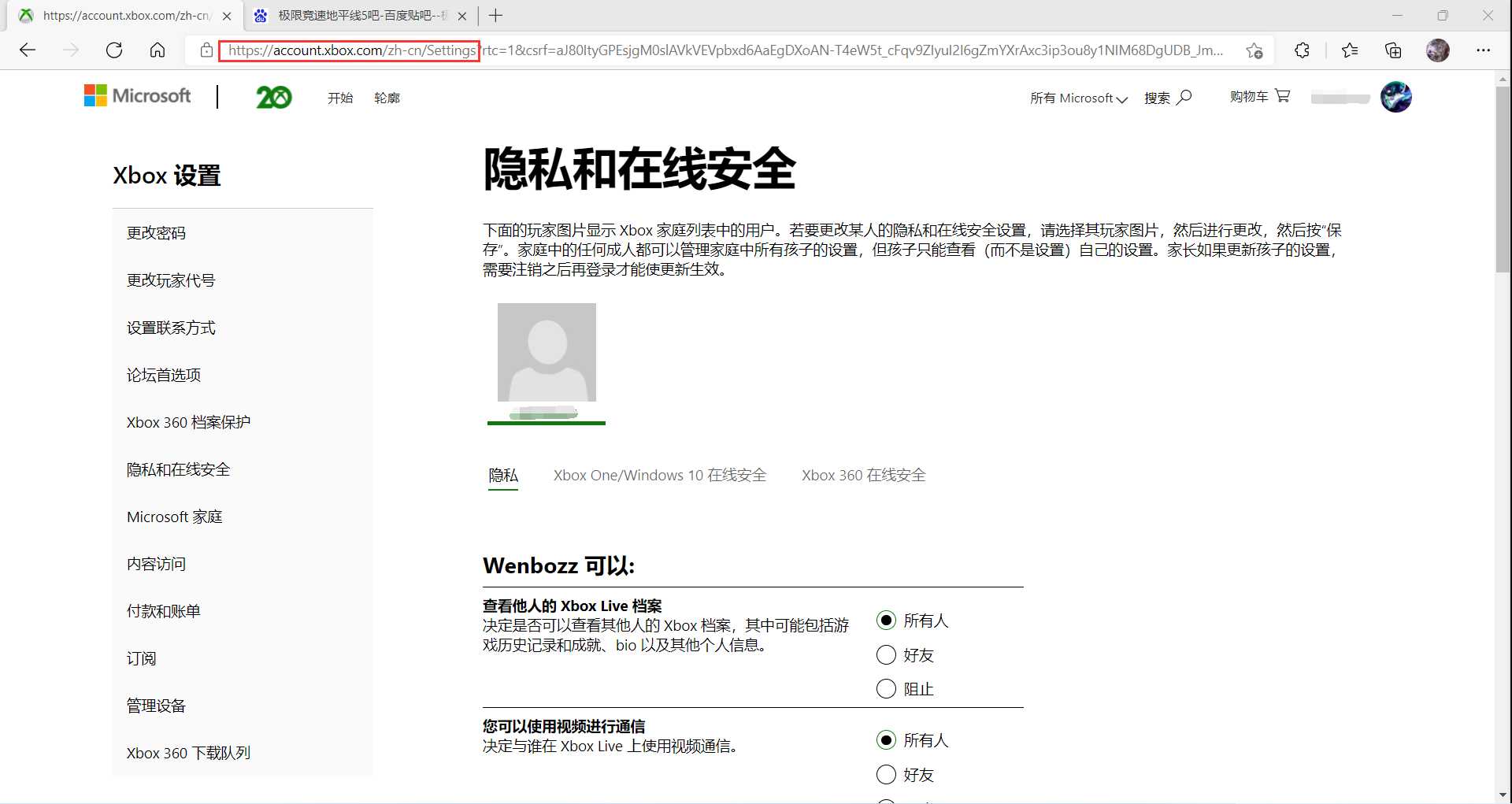Select 阻止 for Xbox Live profile viewing

coord(886,688)
